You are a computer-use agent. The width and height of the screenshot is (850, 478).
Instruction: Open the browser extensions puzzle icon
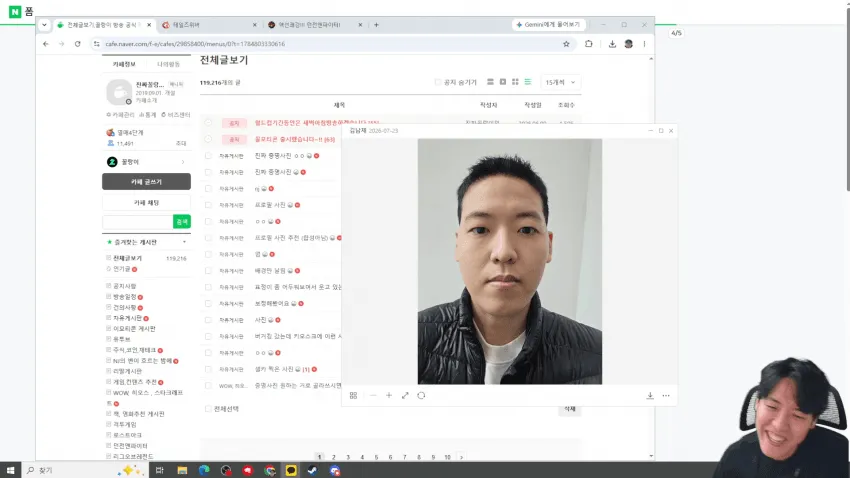point(589,44)
